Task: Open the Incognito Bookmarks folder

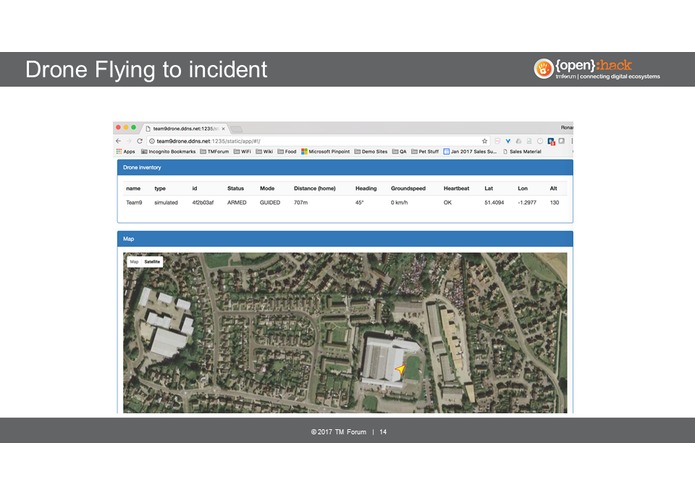Action: pos(168,152)
